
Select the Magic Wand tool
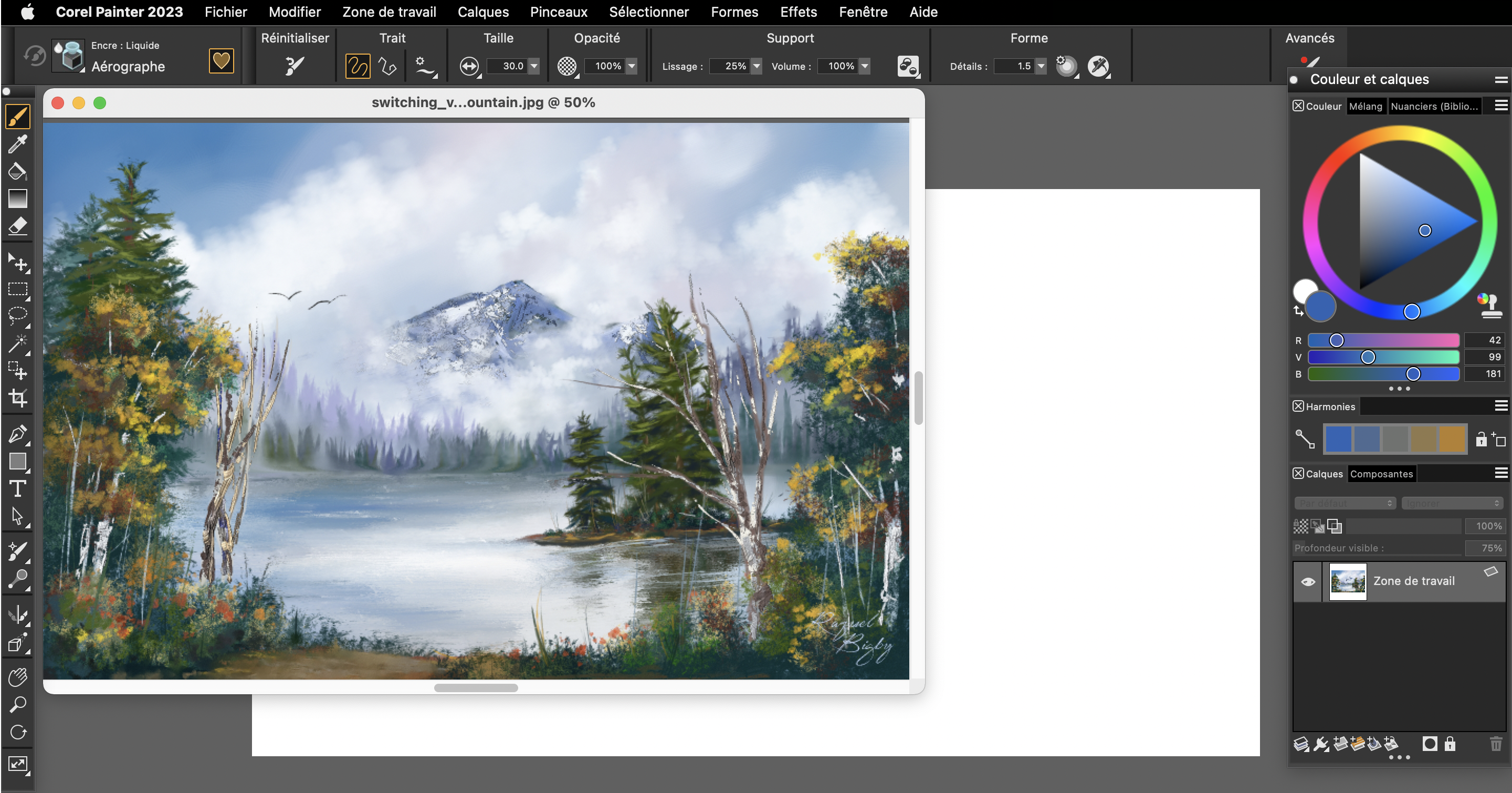coord(18,343)
